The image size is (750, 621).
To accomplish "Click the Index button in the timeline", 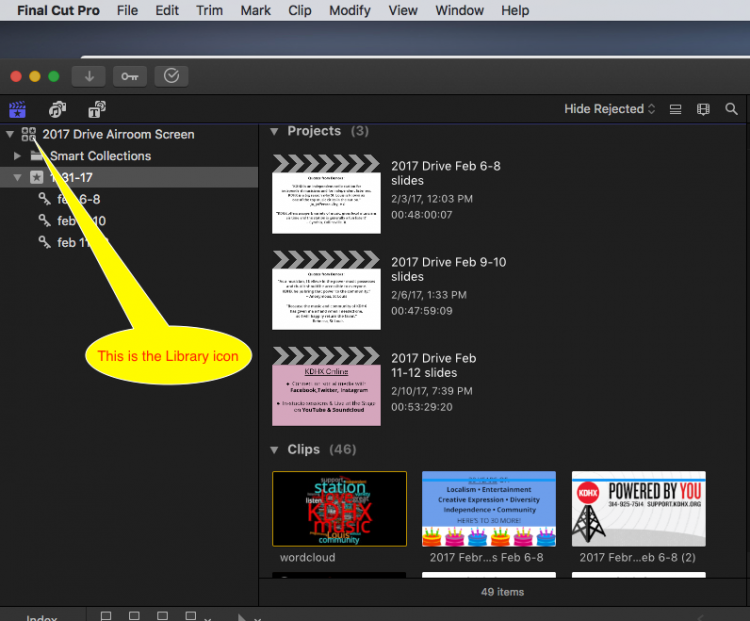I will coord(42,616).
